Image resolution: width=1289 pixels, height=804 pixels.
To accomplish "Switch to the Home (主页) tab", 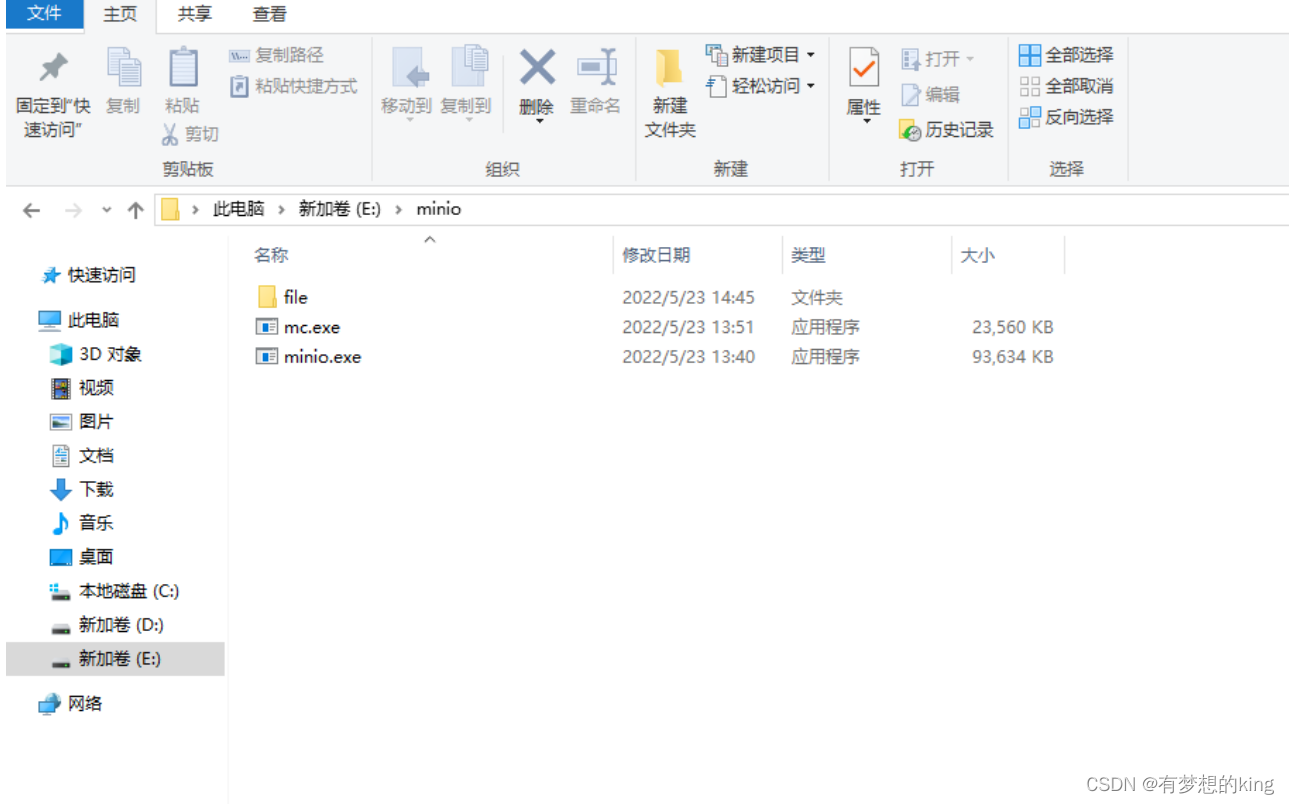I will [121, 15].
